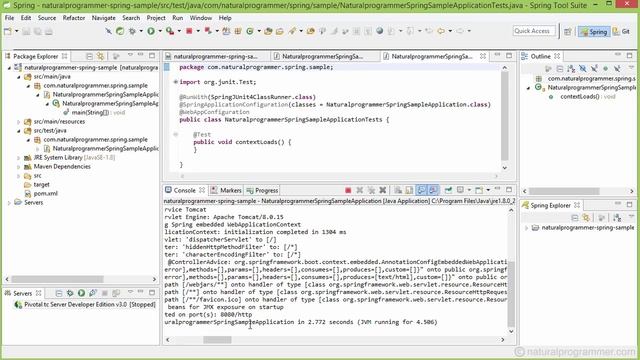Click the globe web browser icon in toolbar
The width and height of the screenshot is (640, 360).
(x=380, y=31)
